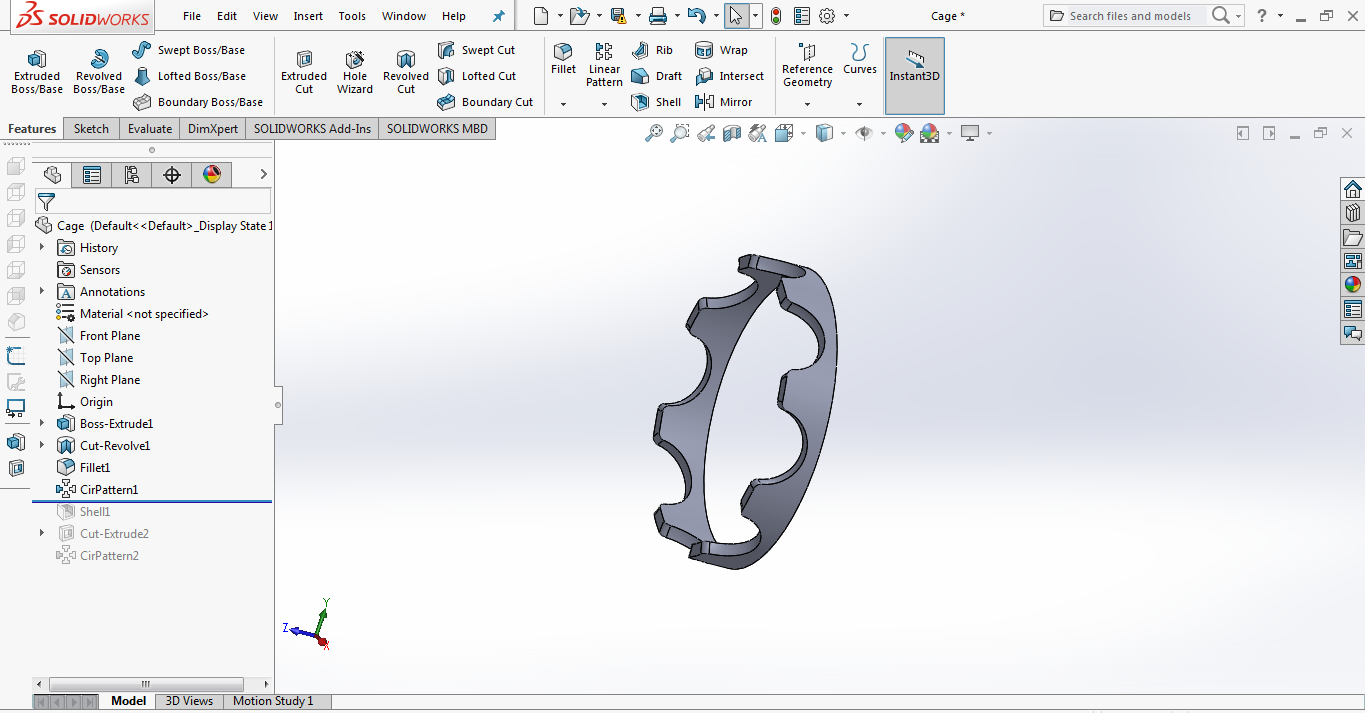Click the Rib tool
Image resolution: width=1365 pixels, height=713 pixels.
(652, 50)
